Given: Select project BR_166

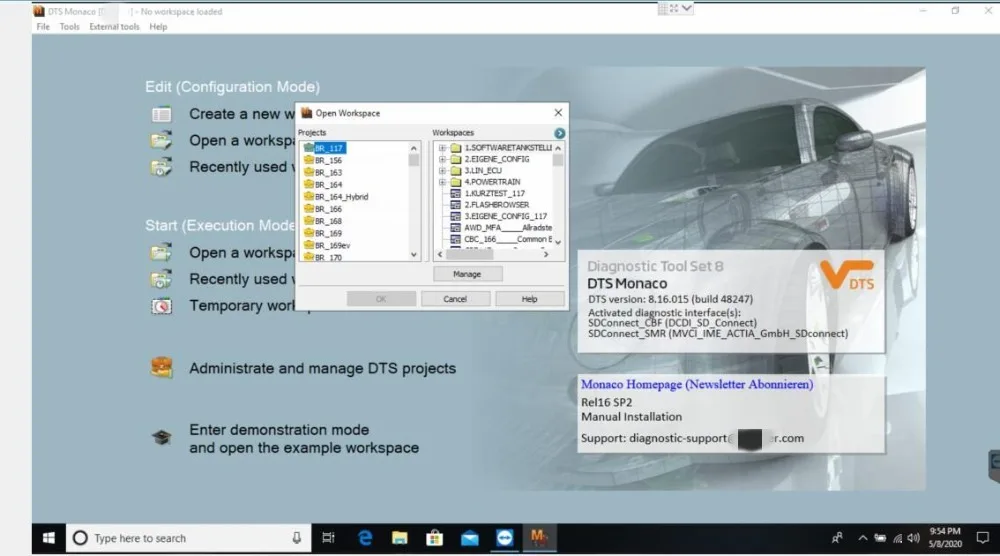Looking at the screenshot, I should coord(328,208).
